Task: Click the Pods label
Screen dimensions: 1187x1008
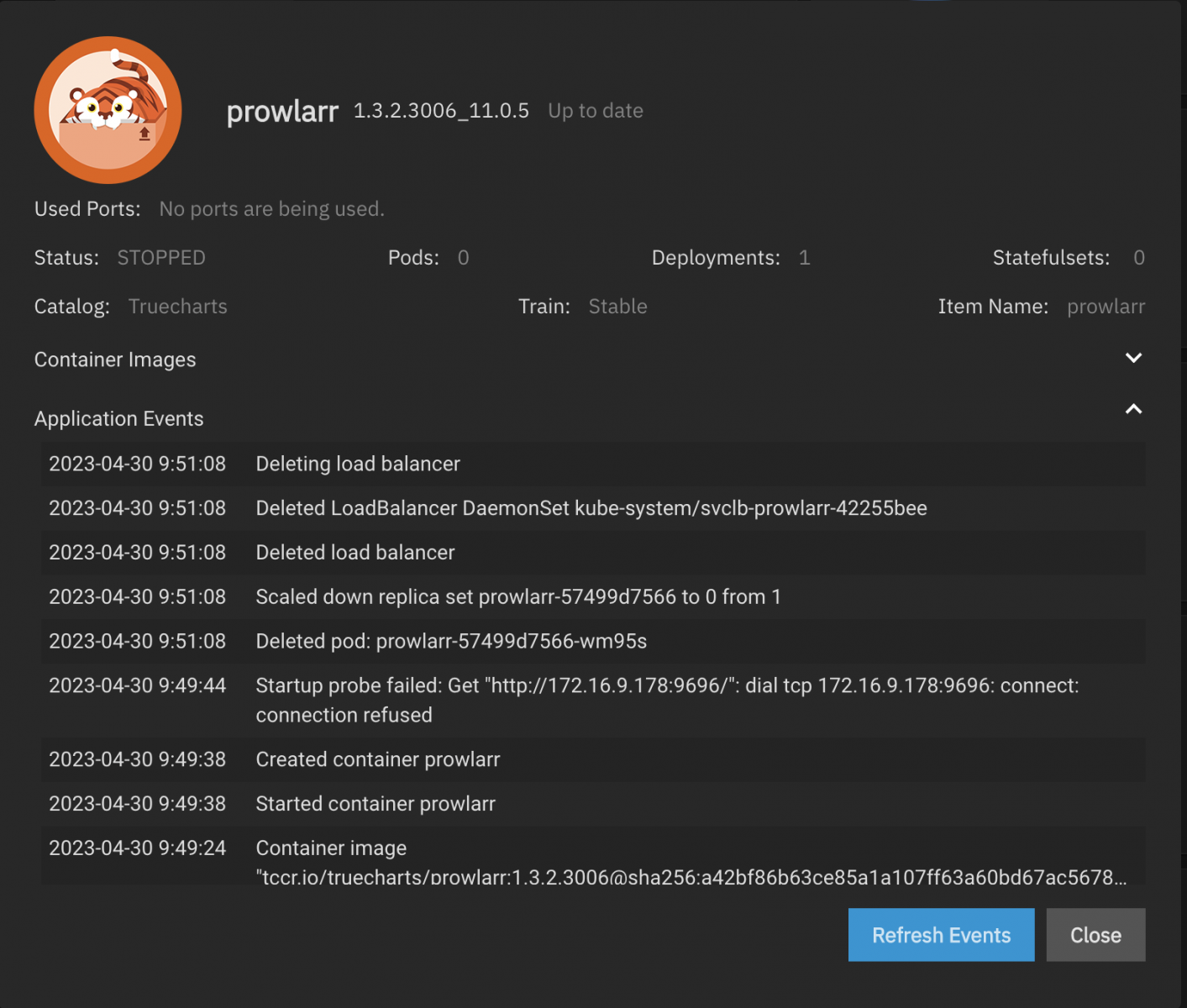Action: [x=413, y=257]
